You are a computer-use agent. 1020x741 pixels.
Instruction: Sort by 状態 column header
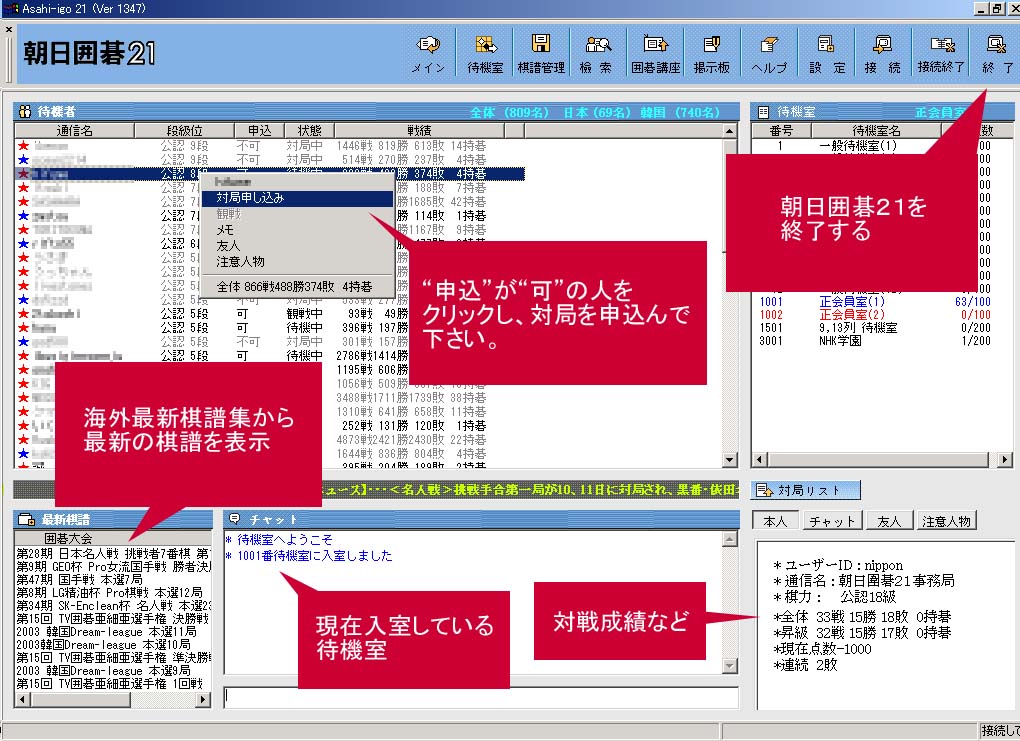pyautogui.click(x=310, y=131)
